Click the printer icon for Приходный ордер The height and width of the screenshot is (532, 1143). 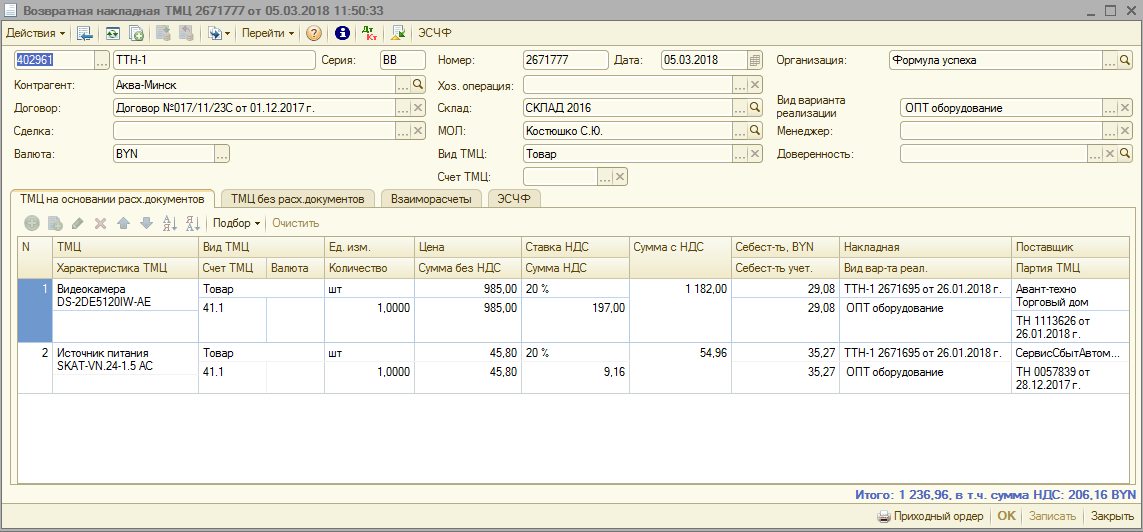883,517
